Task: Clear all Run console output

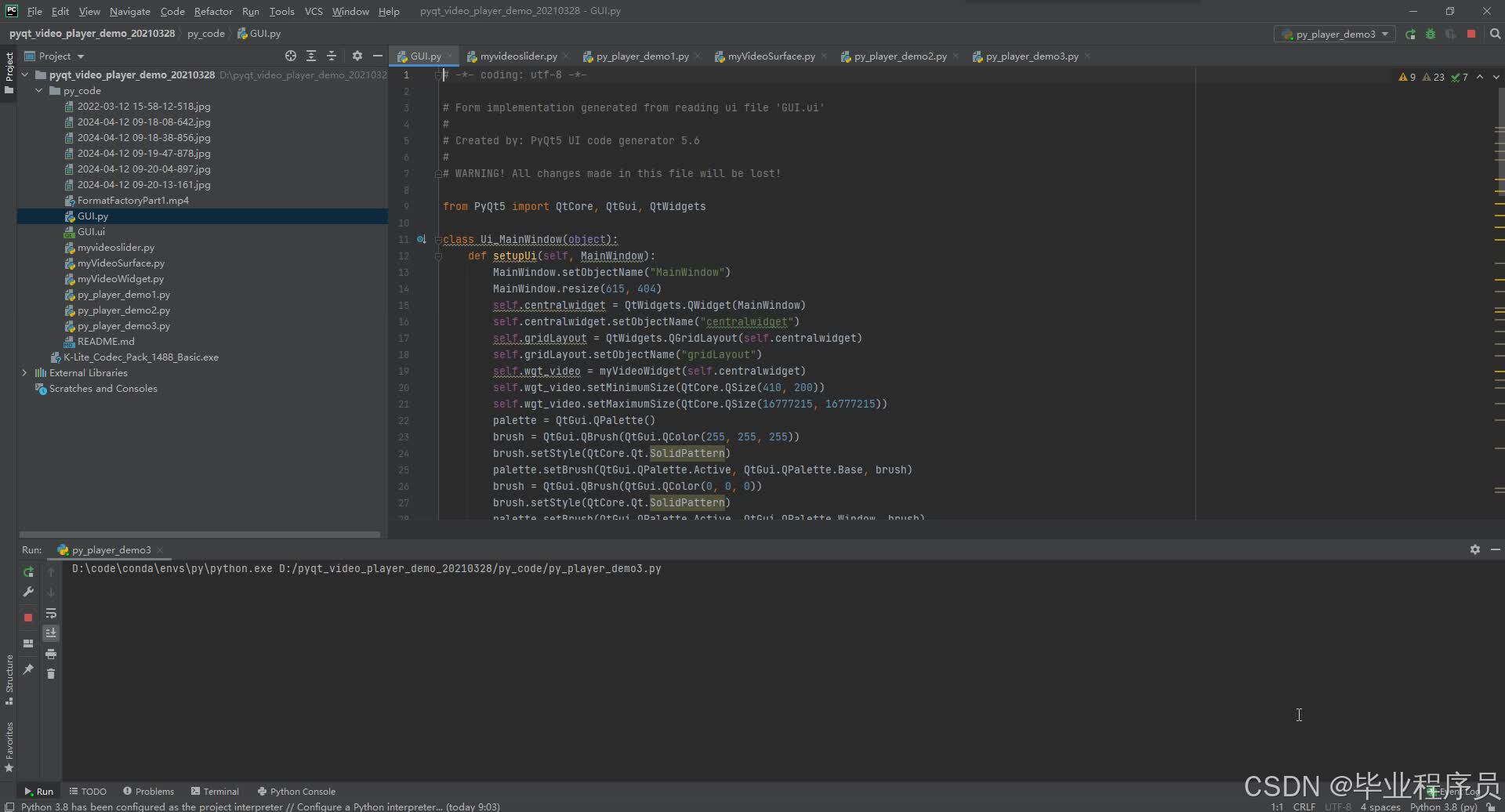Action: 51,674
